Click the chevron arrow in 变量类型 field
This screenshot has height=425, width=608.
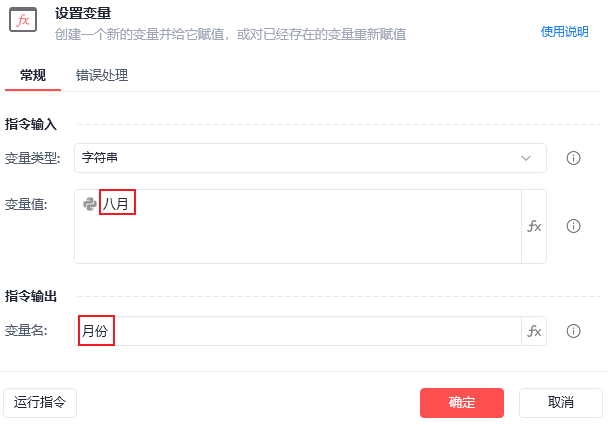(x=526, y=158)
